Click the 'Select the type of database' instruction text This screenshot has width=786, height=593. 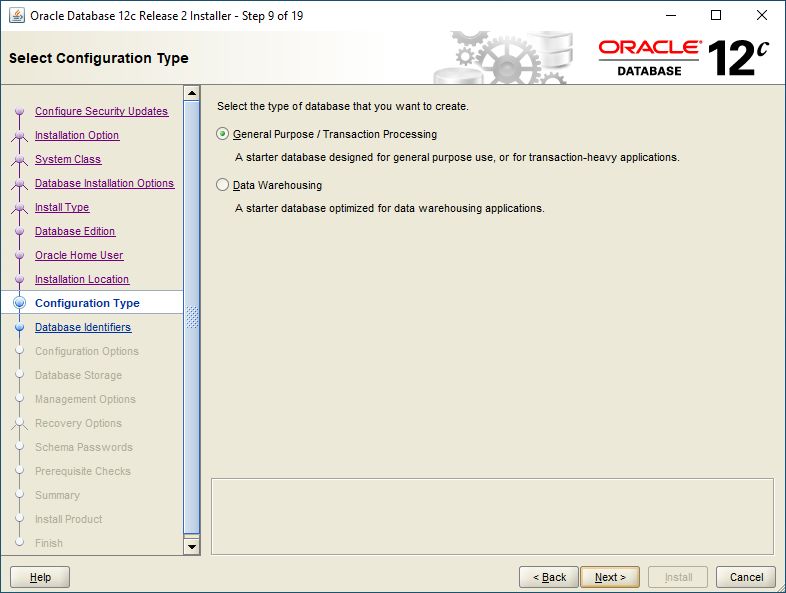pyautogui.click(x=342, y=106)
